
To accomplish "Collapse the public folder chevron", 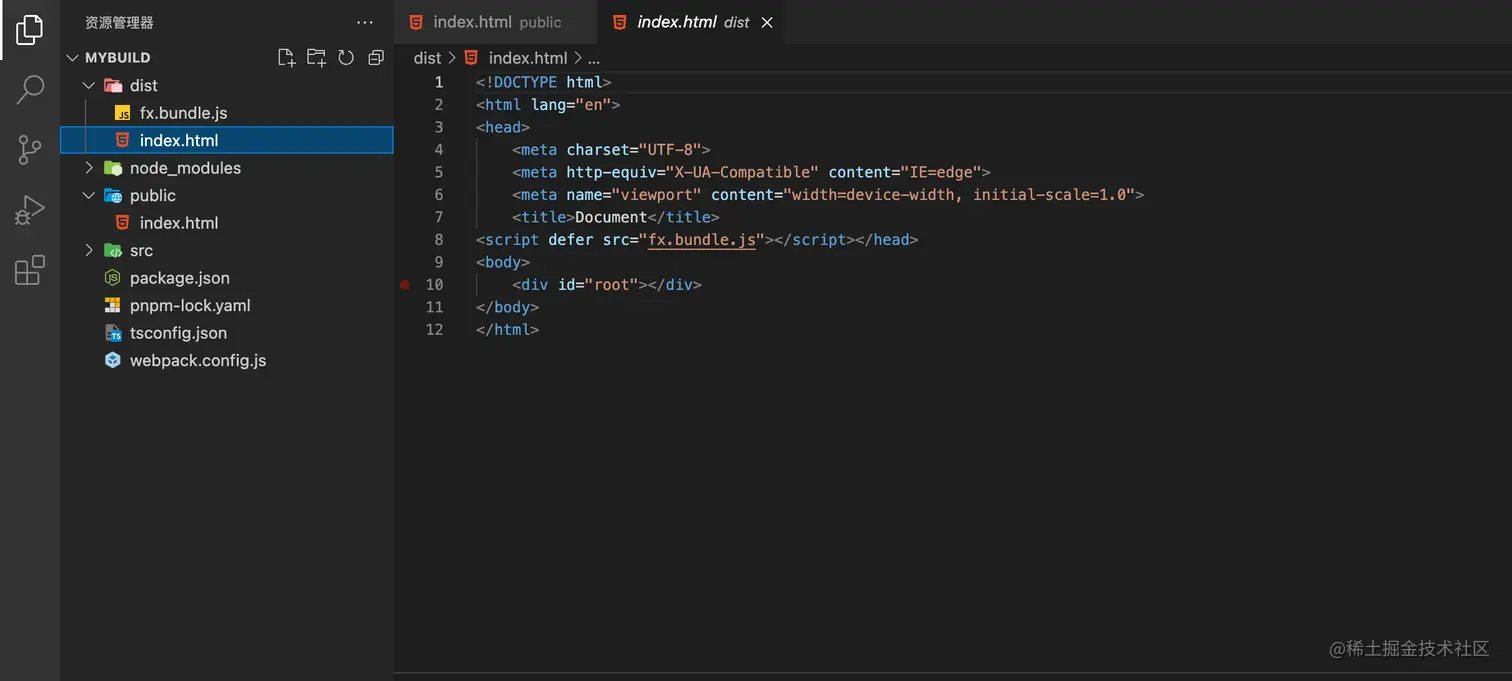I will [x=89, y=196].
